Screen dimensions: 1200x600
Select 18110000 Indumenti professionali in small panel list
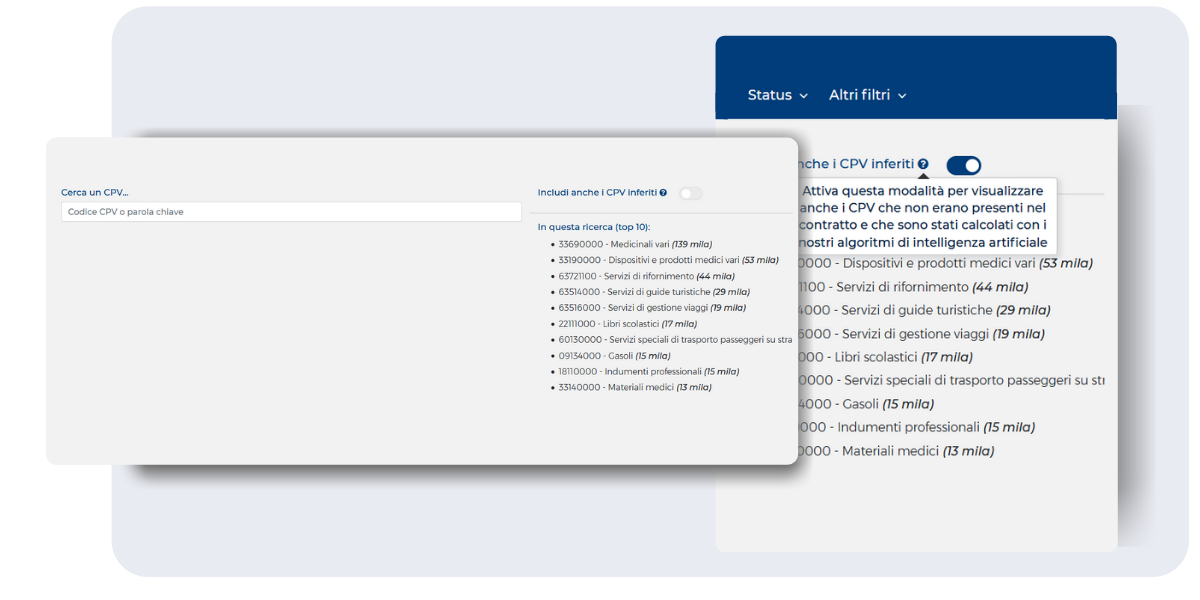click(648, 372)
